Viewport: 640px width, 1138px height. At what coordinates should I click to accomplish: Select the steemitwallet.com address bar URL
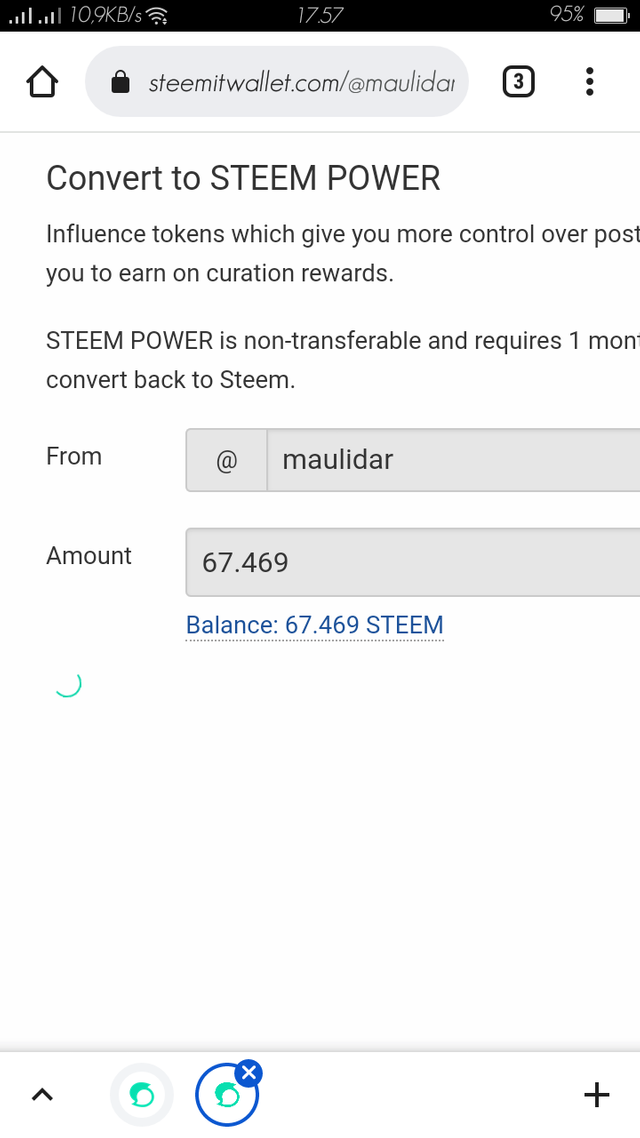tap(301, 83)
